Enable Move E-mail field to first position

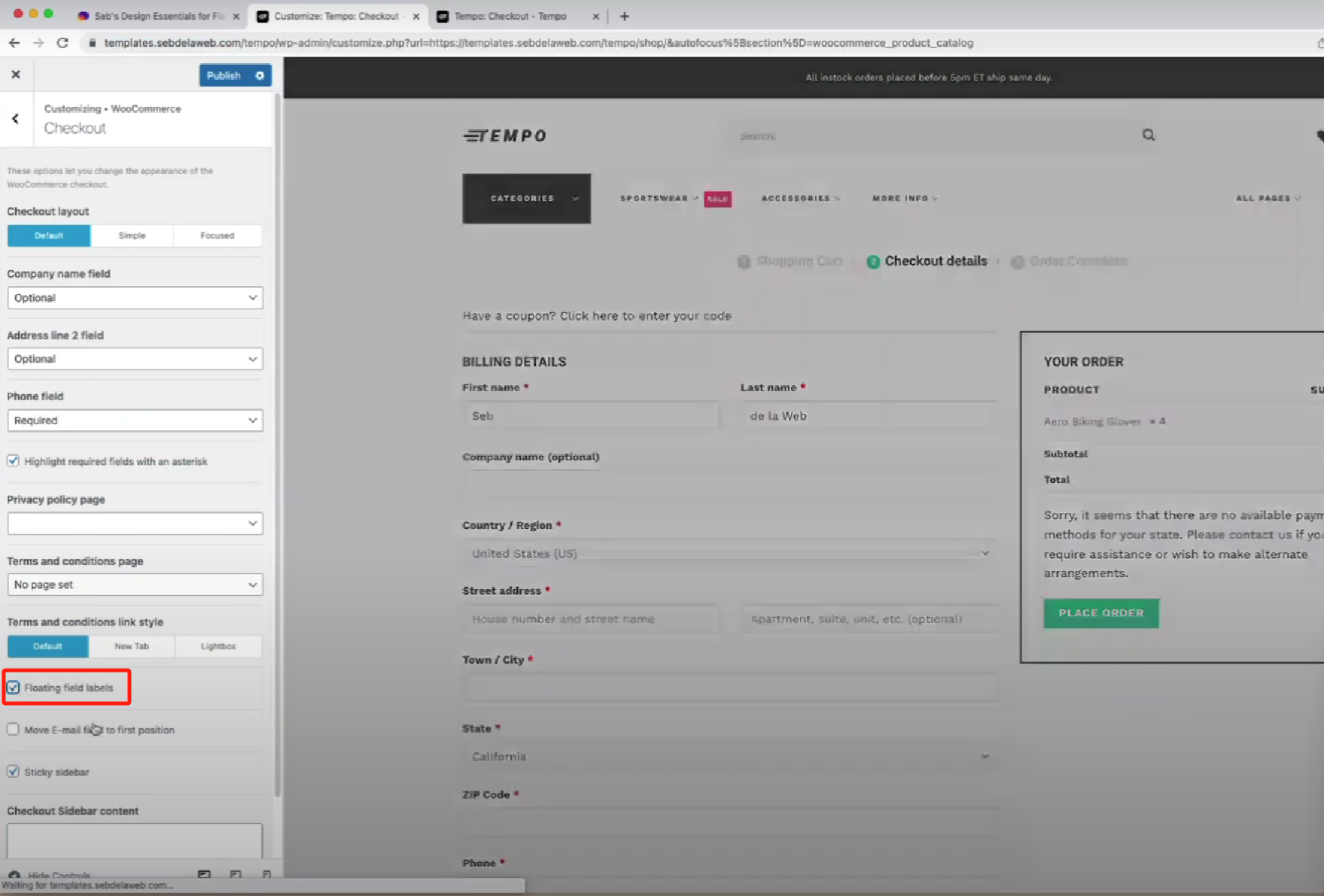[x=13, y=729]
